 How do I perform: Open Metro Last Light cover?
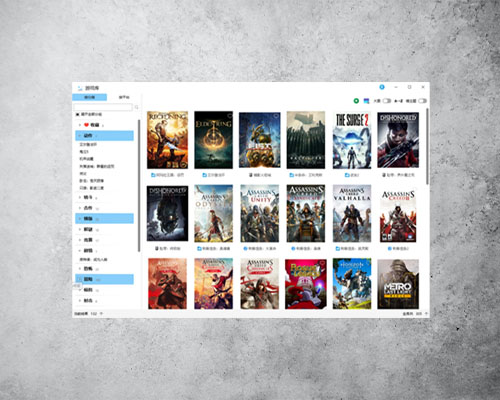[398, 284]
